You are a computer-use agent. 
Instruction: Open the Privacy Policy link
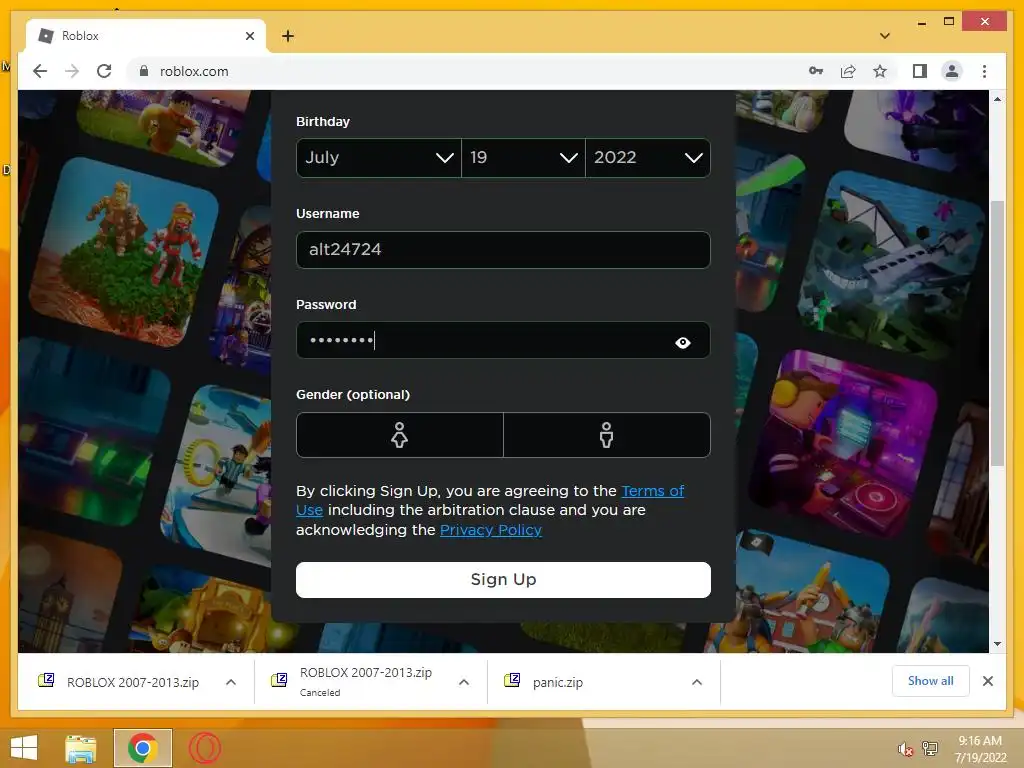tap(491, 530)
